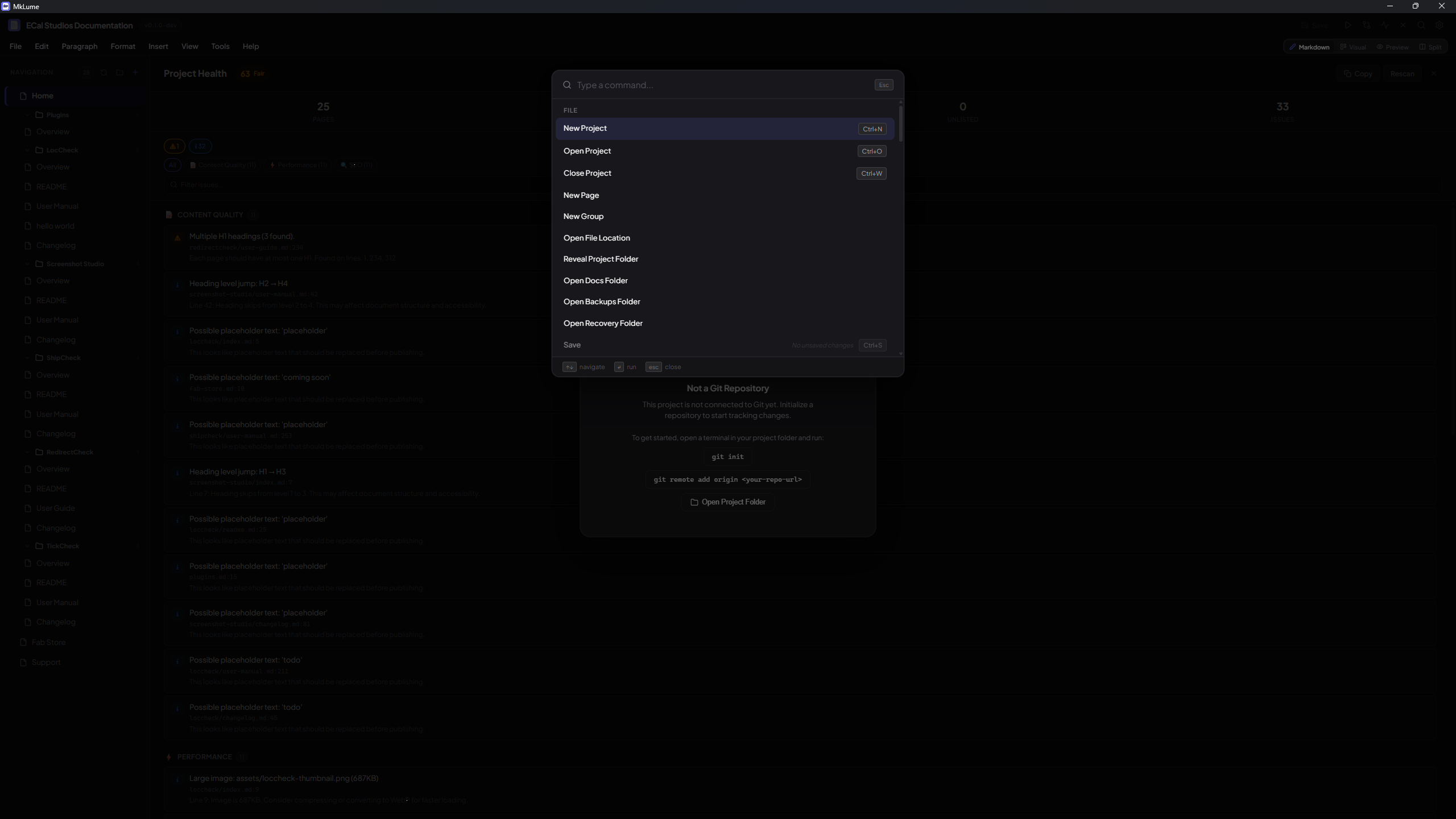Image resolution: width=1456 pixels, height=819 pixels.
Task: Click the 'Type a command...' input field
Action: click(722, 85)
